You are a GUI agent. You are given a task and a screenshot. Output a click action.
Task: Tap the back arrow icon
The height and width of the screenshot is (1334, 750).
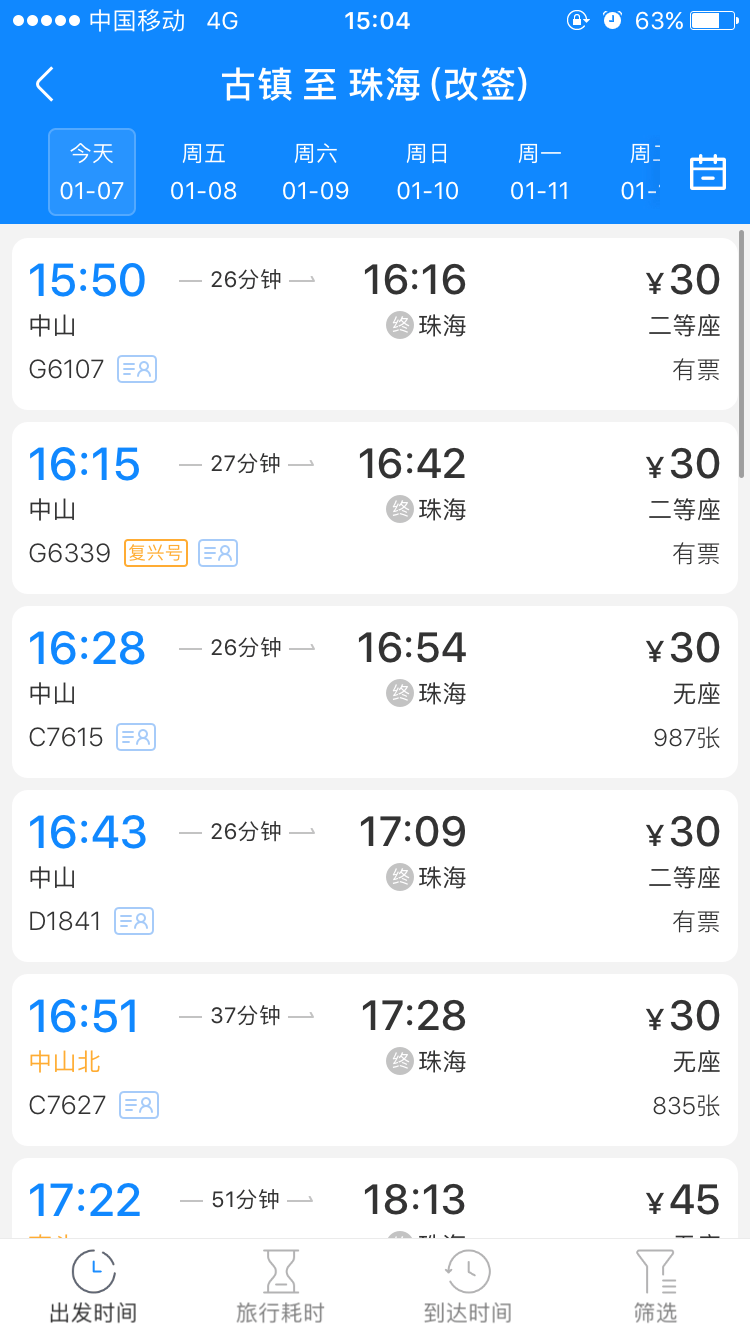[45, 85]
